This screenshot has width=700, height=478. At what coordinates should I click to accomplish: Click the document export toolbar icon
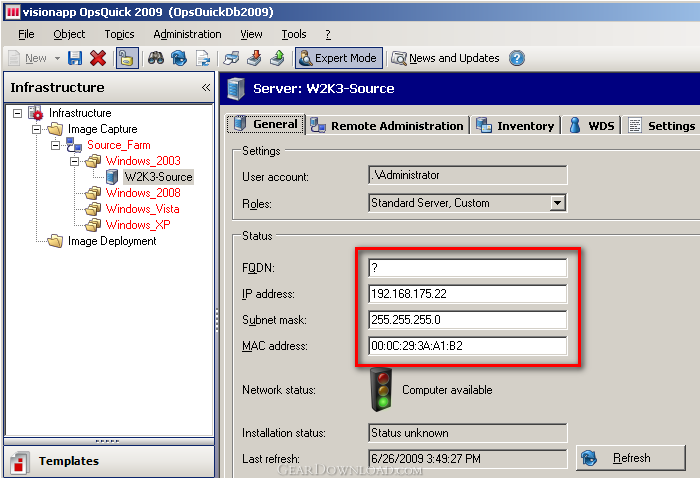coord(203,58)
